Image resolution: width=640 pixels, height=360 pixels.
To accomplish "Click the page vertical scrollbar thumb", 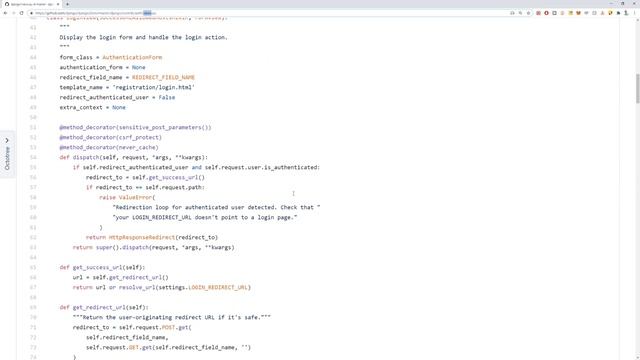I will [x=637, y=88].
